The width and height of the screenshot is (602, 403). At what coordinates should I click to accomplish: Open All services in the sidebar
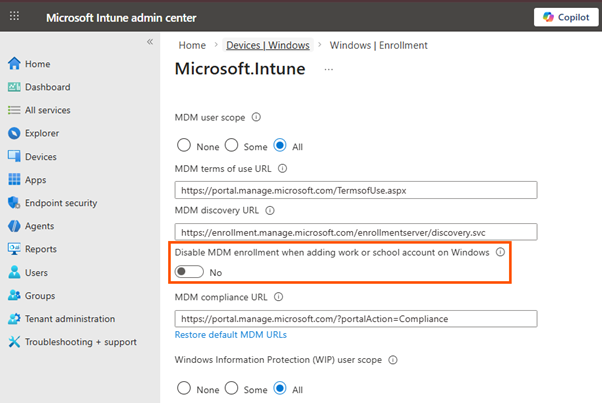(x=47, y=110)
